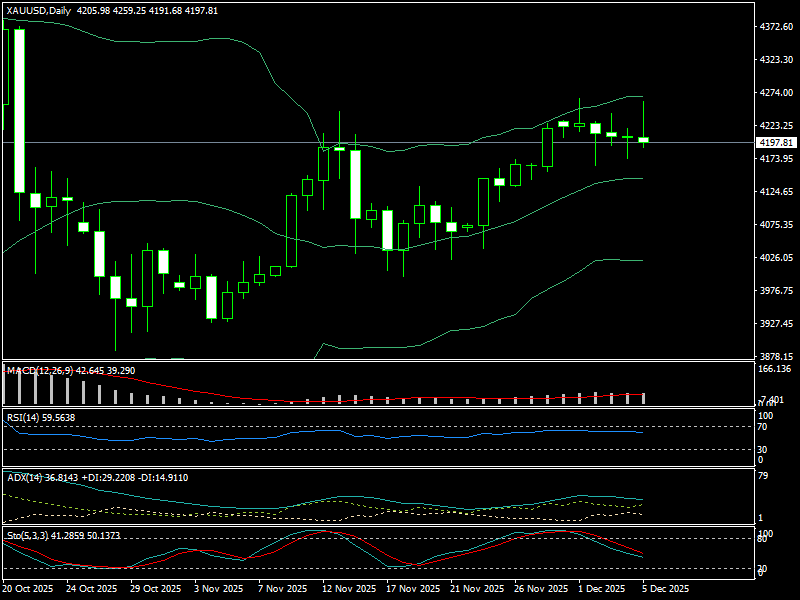800x600 pixels.
Task: Select the ADX(14) indicator label
Action: click(x=27, y=478)
